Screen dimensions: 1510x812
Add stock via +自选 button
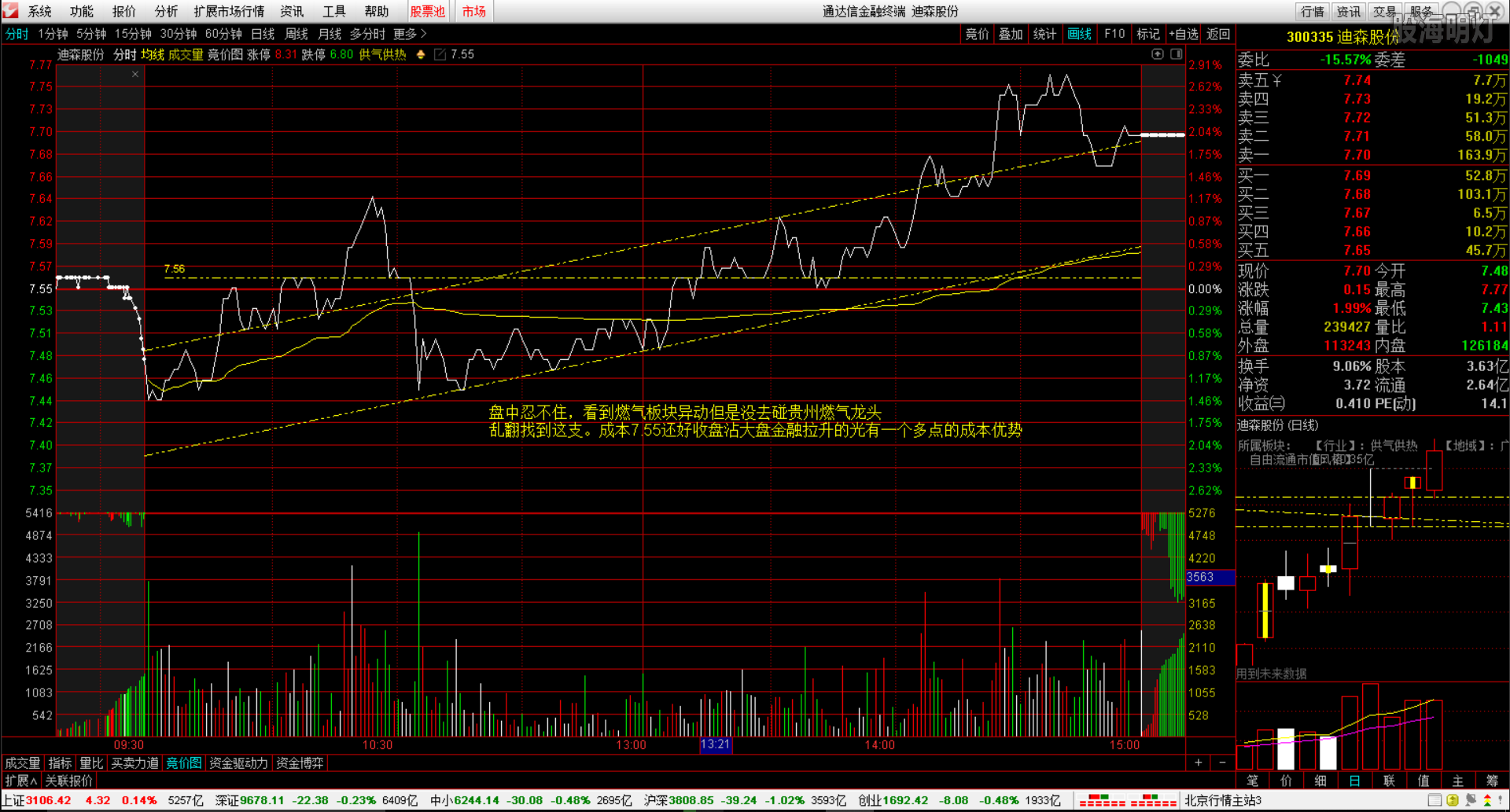[x=1184, y=34]
